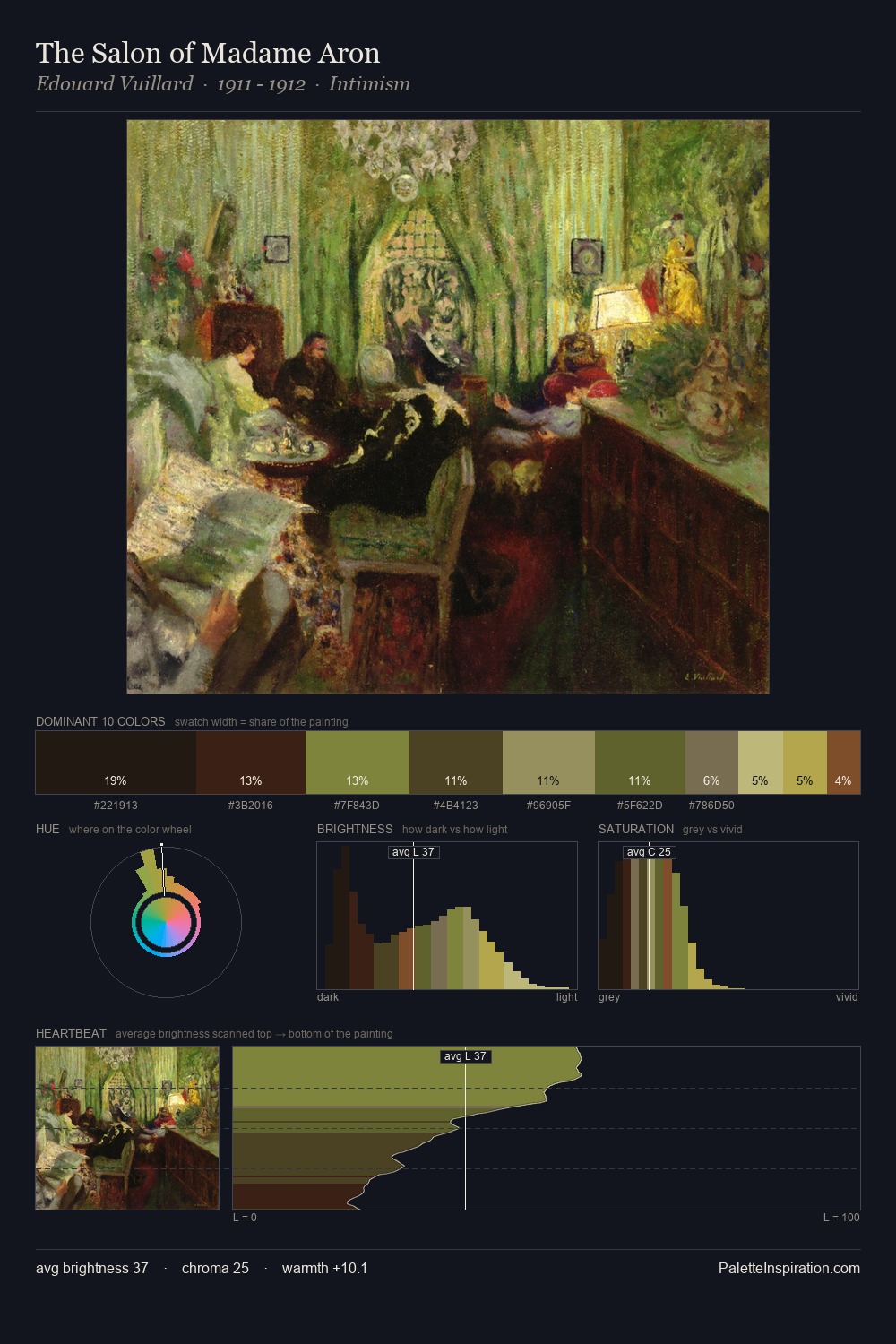Viewport: 896px width, 1344px height.
Task: Click 'avg brightness 37' in footer
Action: tap(92, 1268)
